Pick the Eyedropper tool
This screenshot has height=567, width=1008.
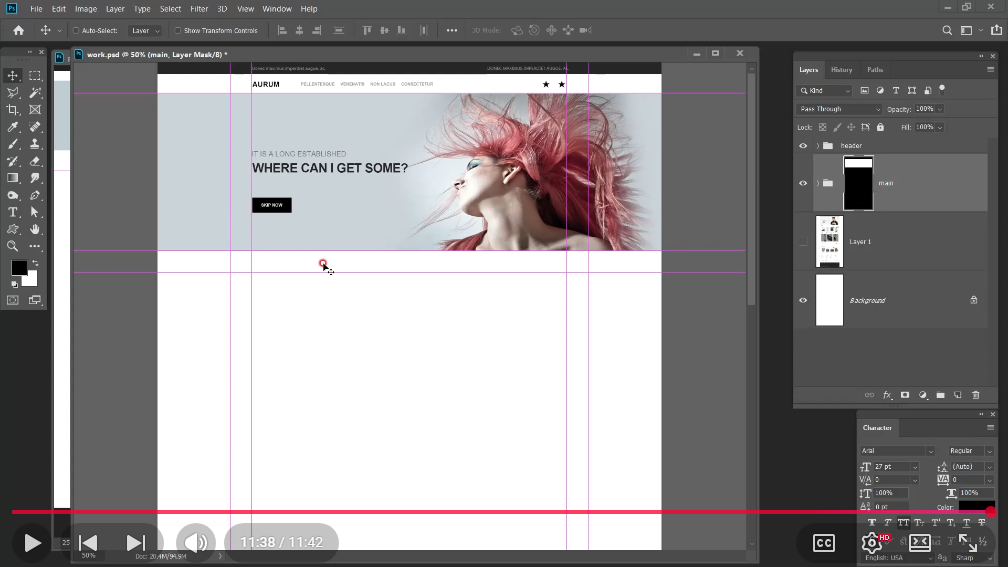pyautogui.click(x=13, y=127)
